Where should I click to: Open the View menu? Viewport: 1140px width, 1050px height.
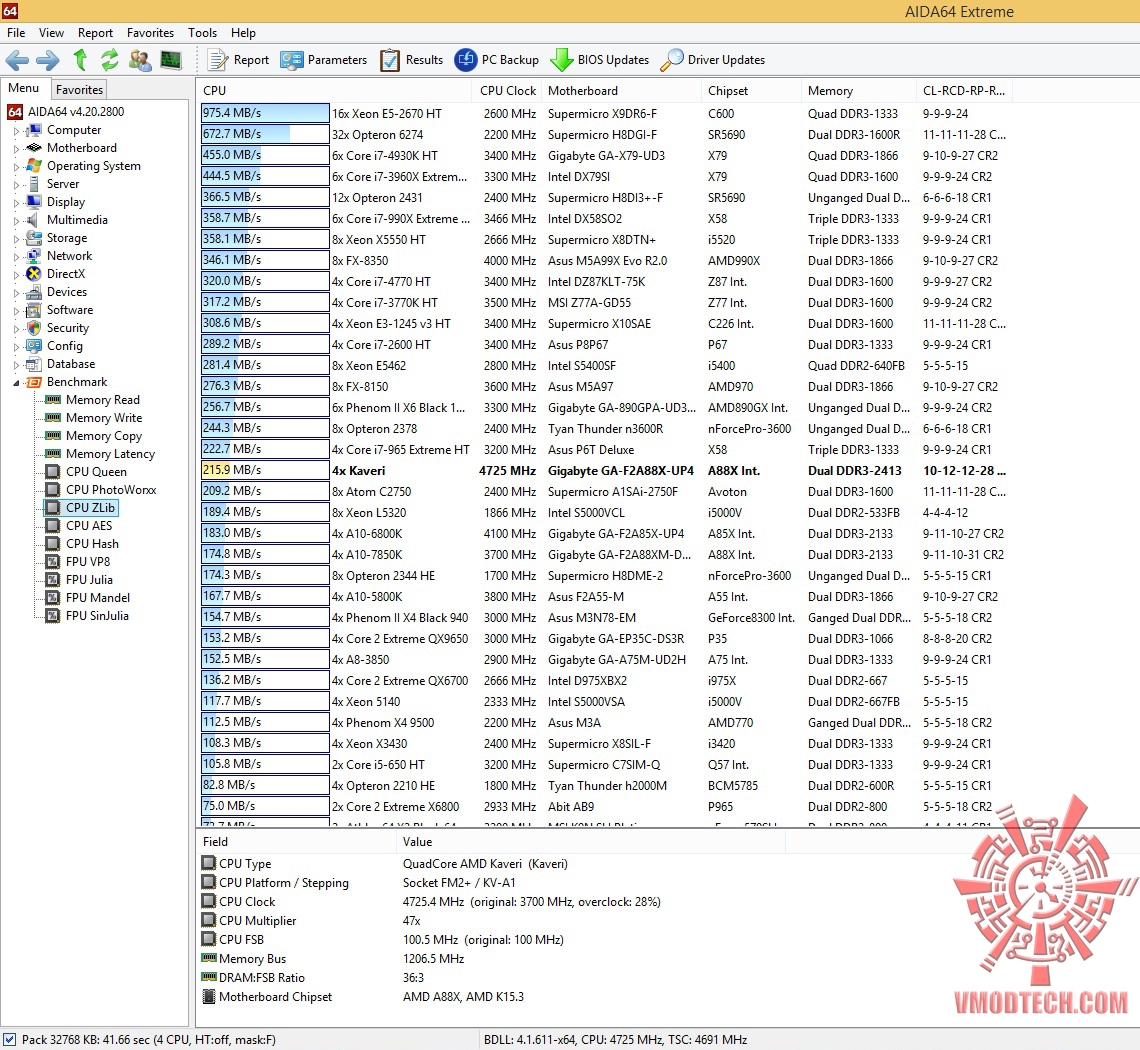pos(51,33)
